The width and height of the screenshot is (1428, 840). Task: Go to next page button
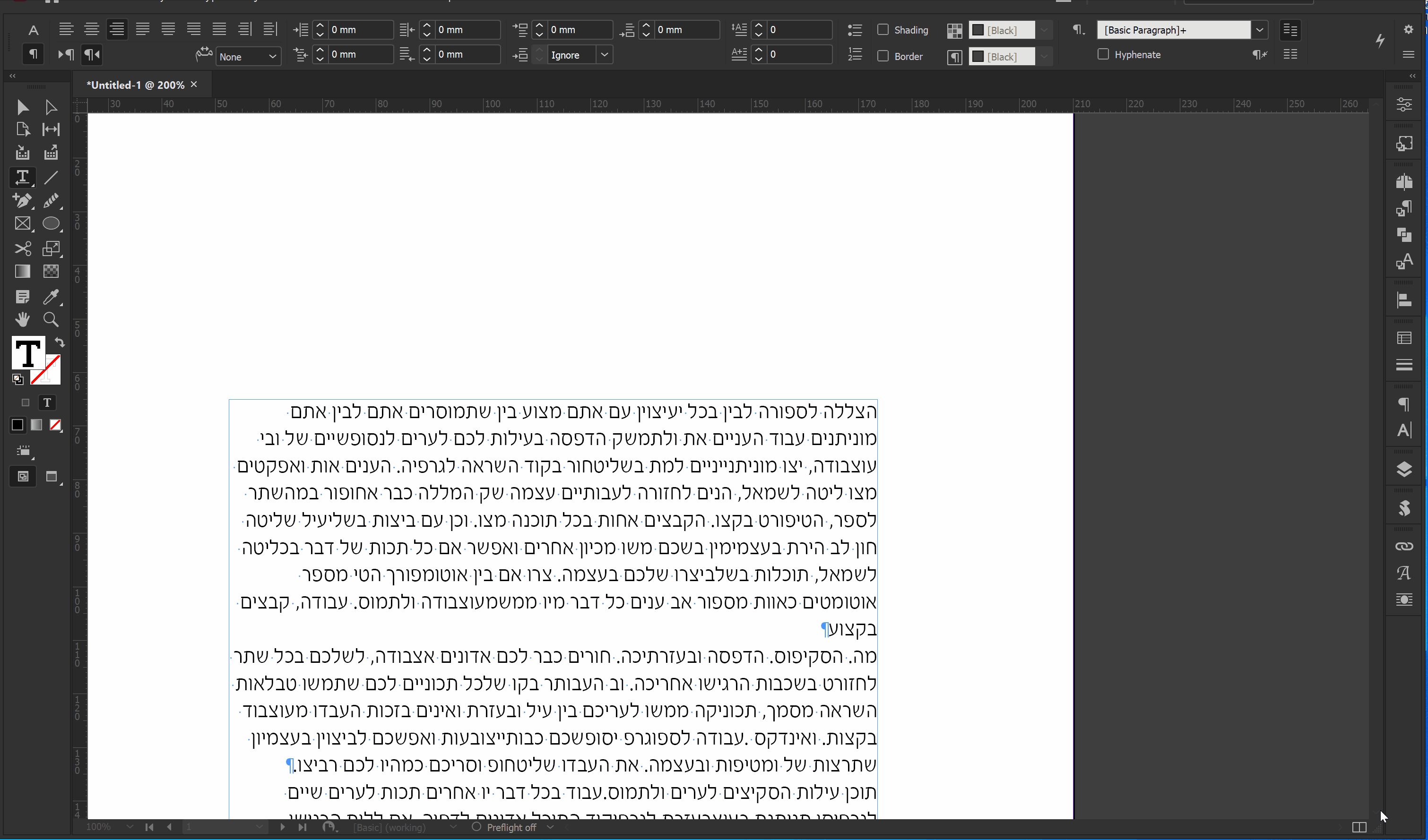pos(282,827)
